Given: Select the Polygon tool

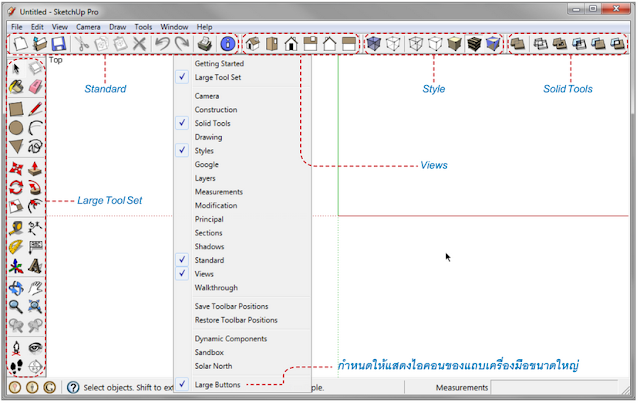Looking at the screenshot, I should [x=16, y=147].
